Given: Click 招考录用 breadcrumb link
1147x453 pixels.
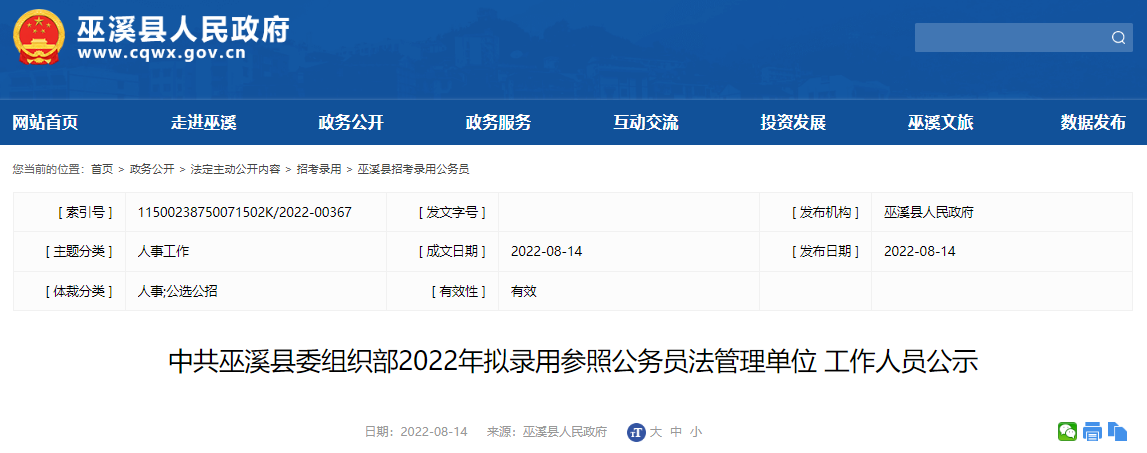Looking at the screenshot, I should point(319,169).
